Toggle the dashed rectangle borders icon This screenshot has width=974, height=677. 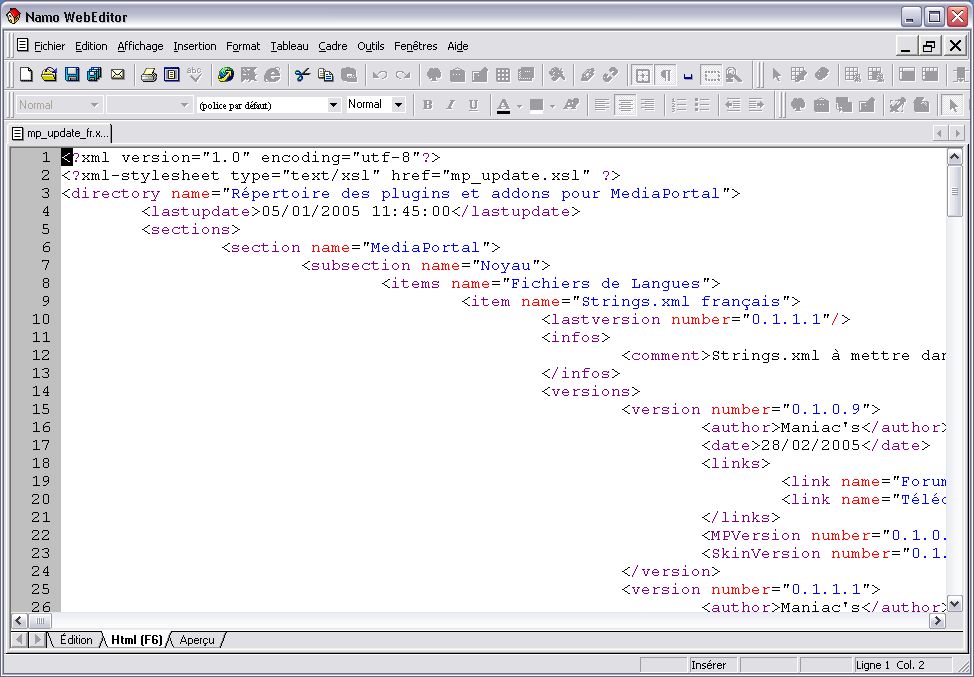pyautogui.click(x=711, y=75)
